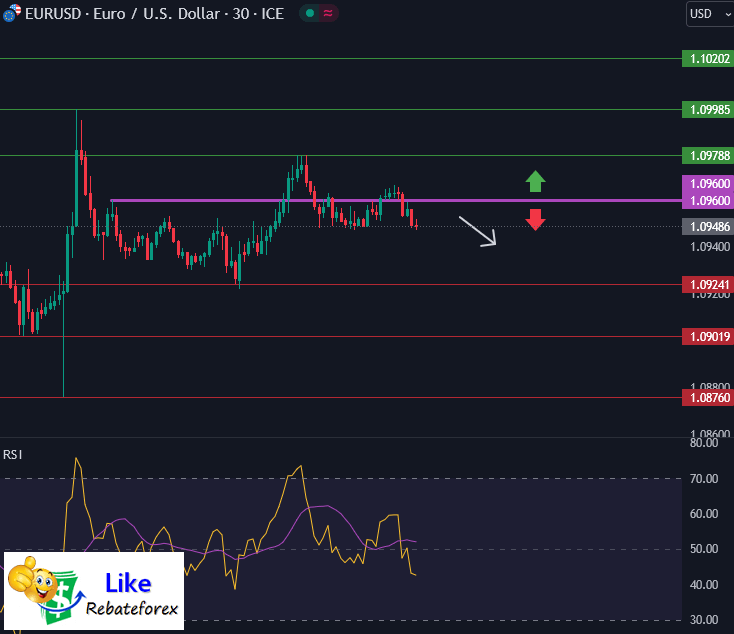Click the 60.00 RSI scale value
Screen dimensions: 734x634
704,514
